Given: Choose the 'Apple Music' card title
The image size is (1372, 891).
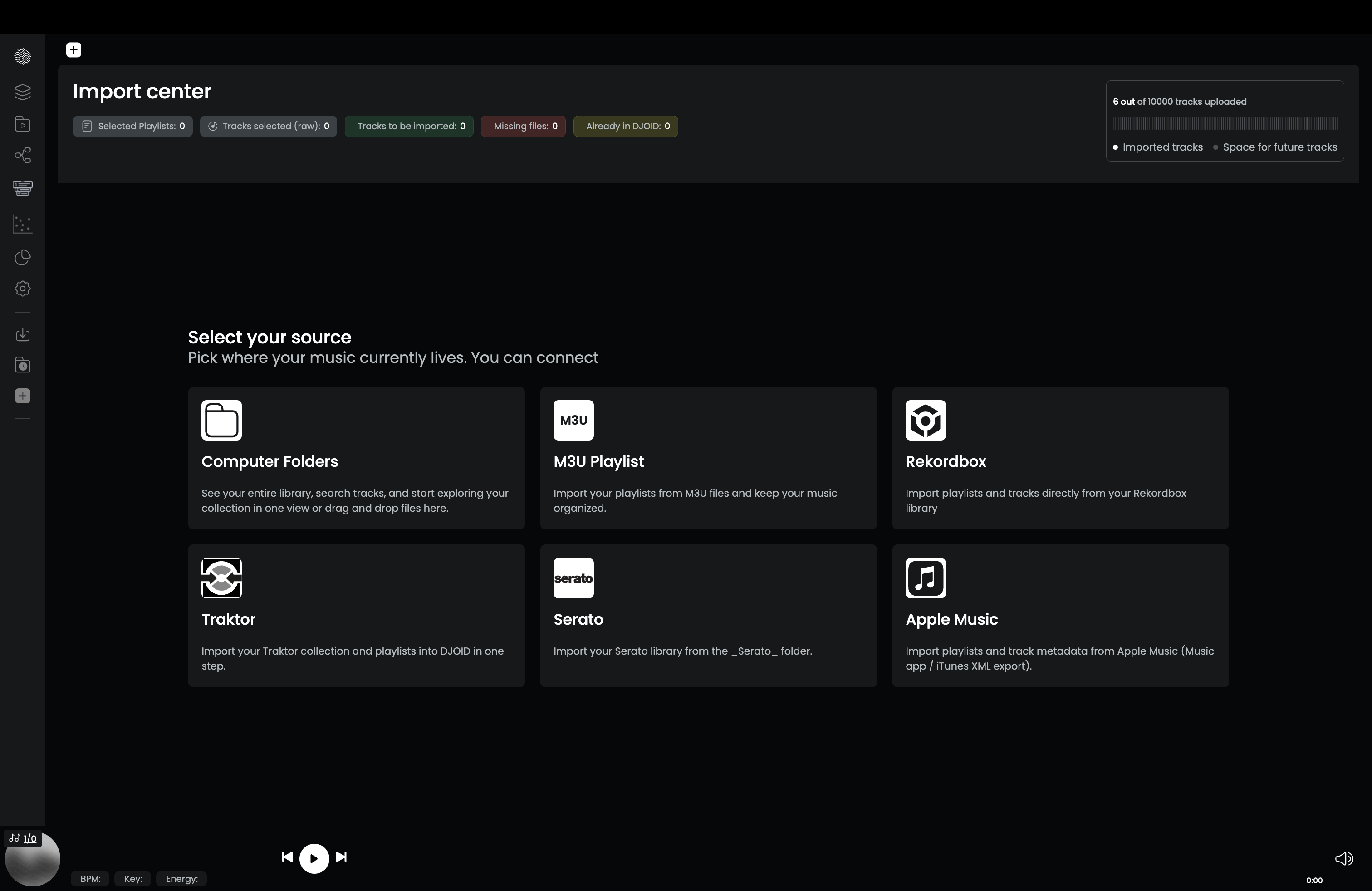Looking at the screenshot, I should coord(951,619).
